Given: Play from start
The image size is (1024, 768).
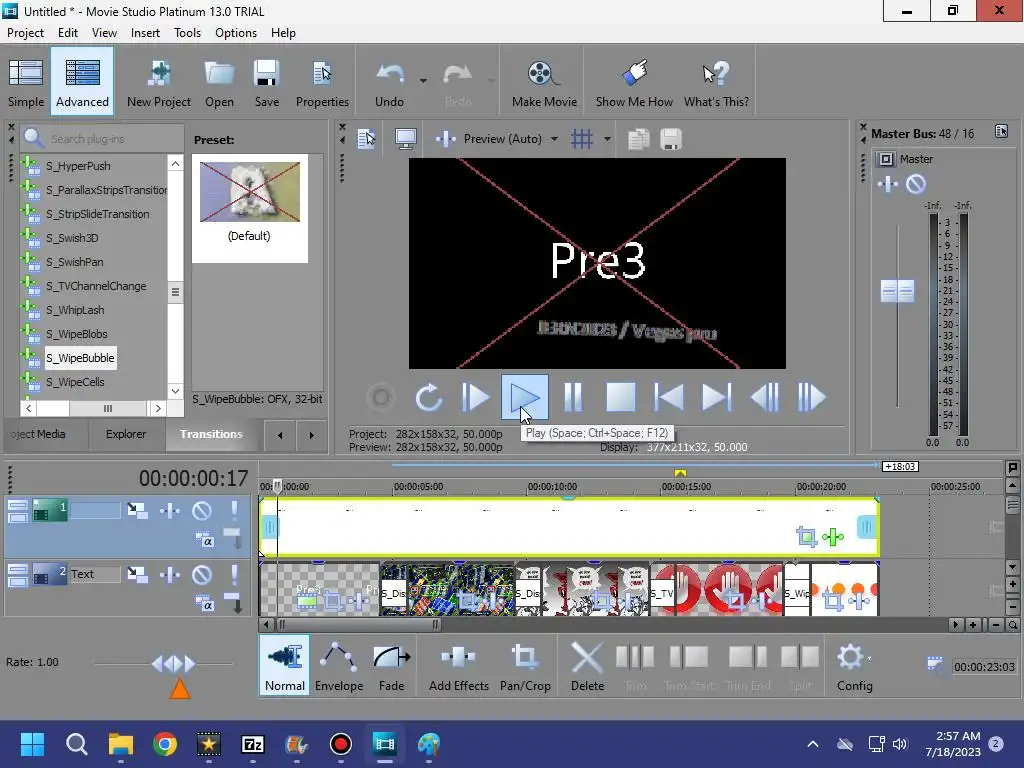Looking at the screenshot, I should (x=475, y=397).
